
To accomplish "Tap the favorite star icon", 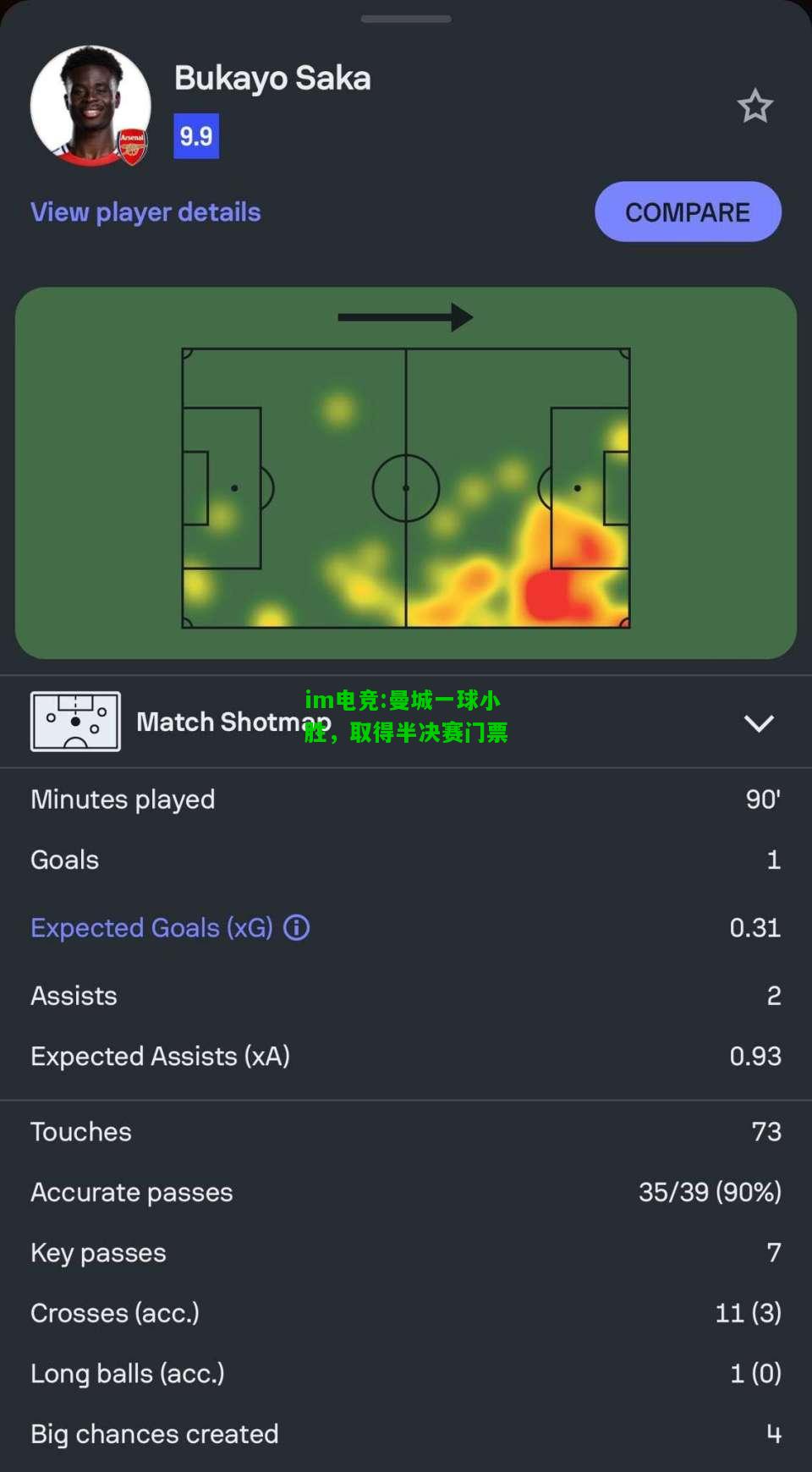I will (754, 107).
